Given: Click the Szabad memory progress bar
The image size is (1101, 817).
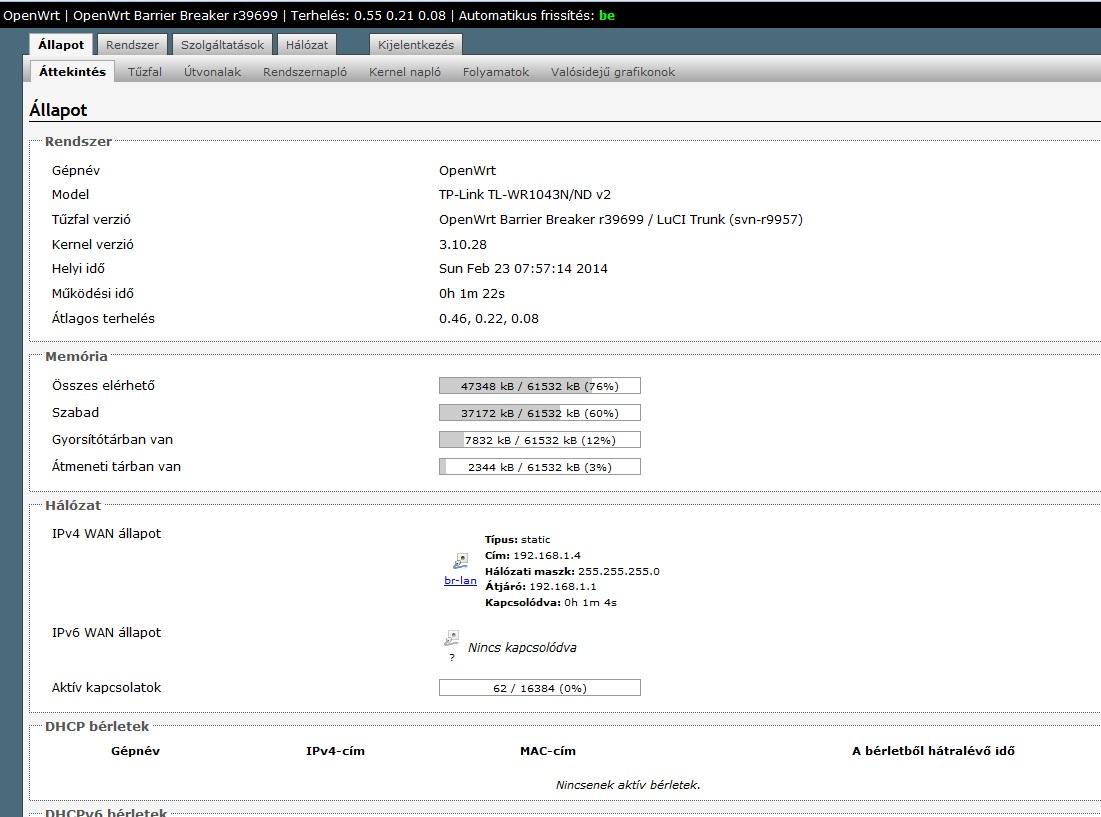Looking at the screenshot, I should tap(539, 413).
